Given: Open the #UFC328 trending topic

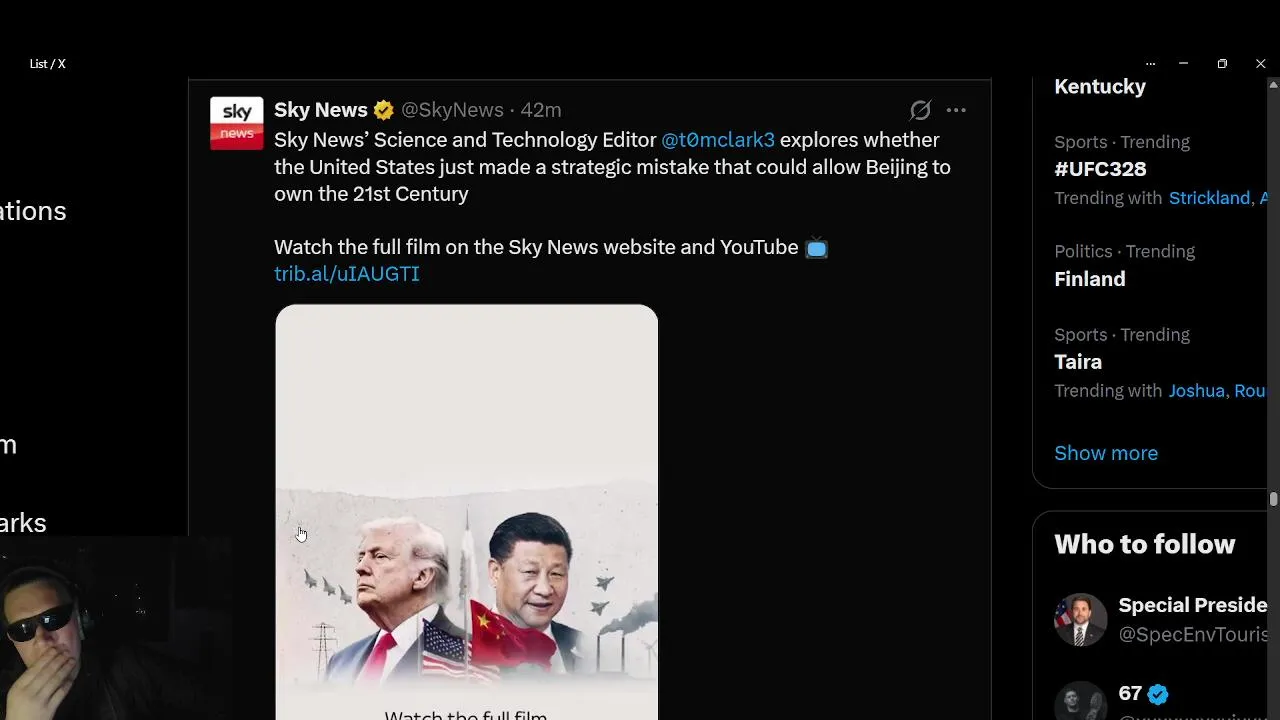Looking at the screenshot, I should (x=1100, y=169).
